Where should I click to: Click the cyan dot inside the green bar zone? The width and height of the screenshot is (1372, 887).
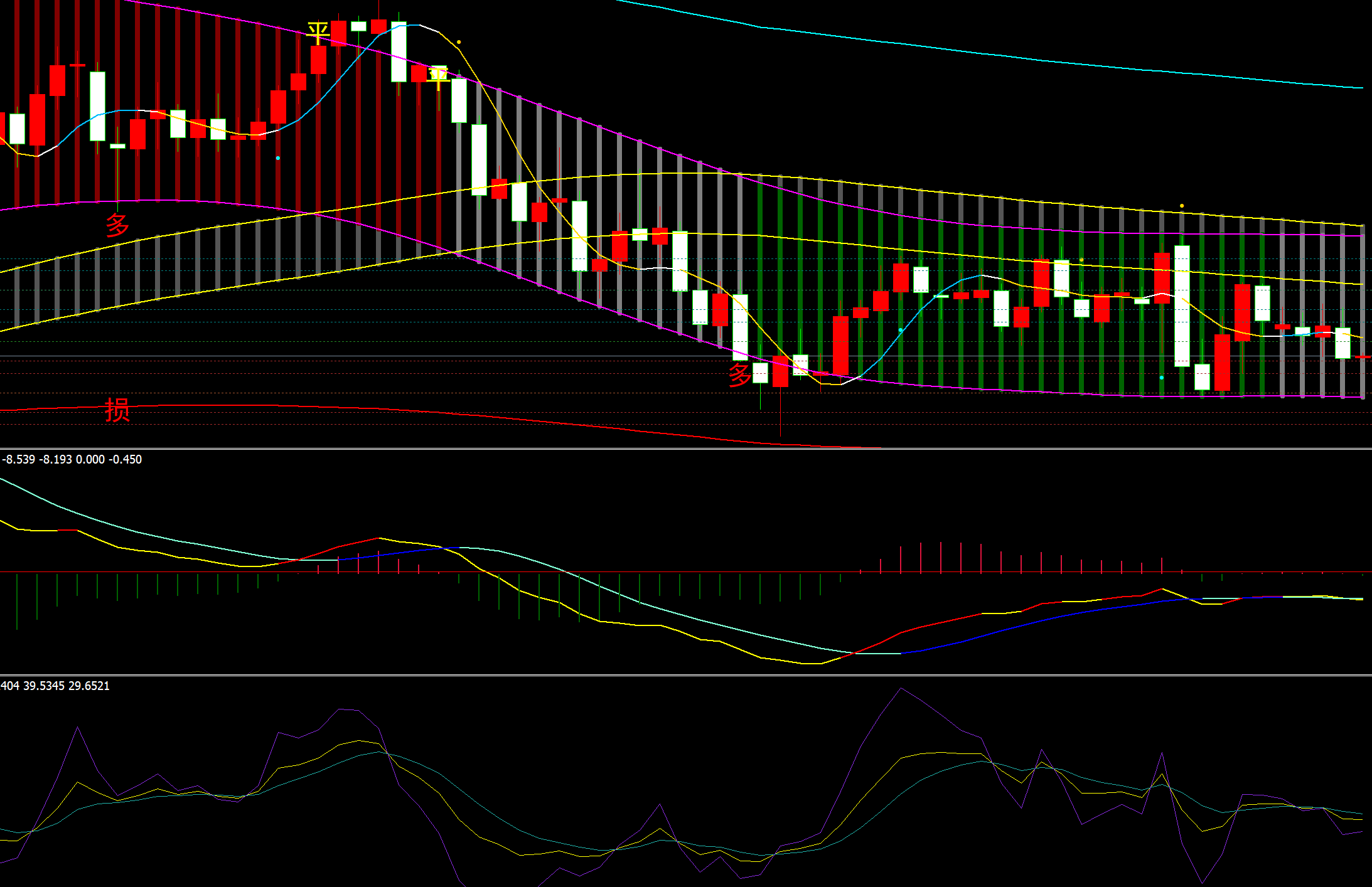901,330
